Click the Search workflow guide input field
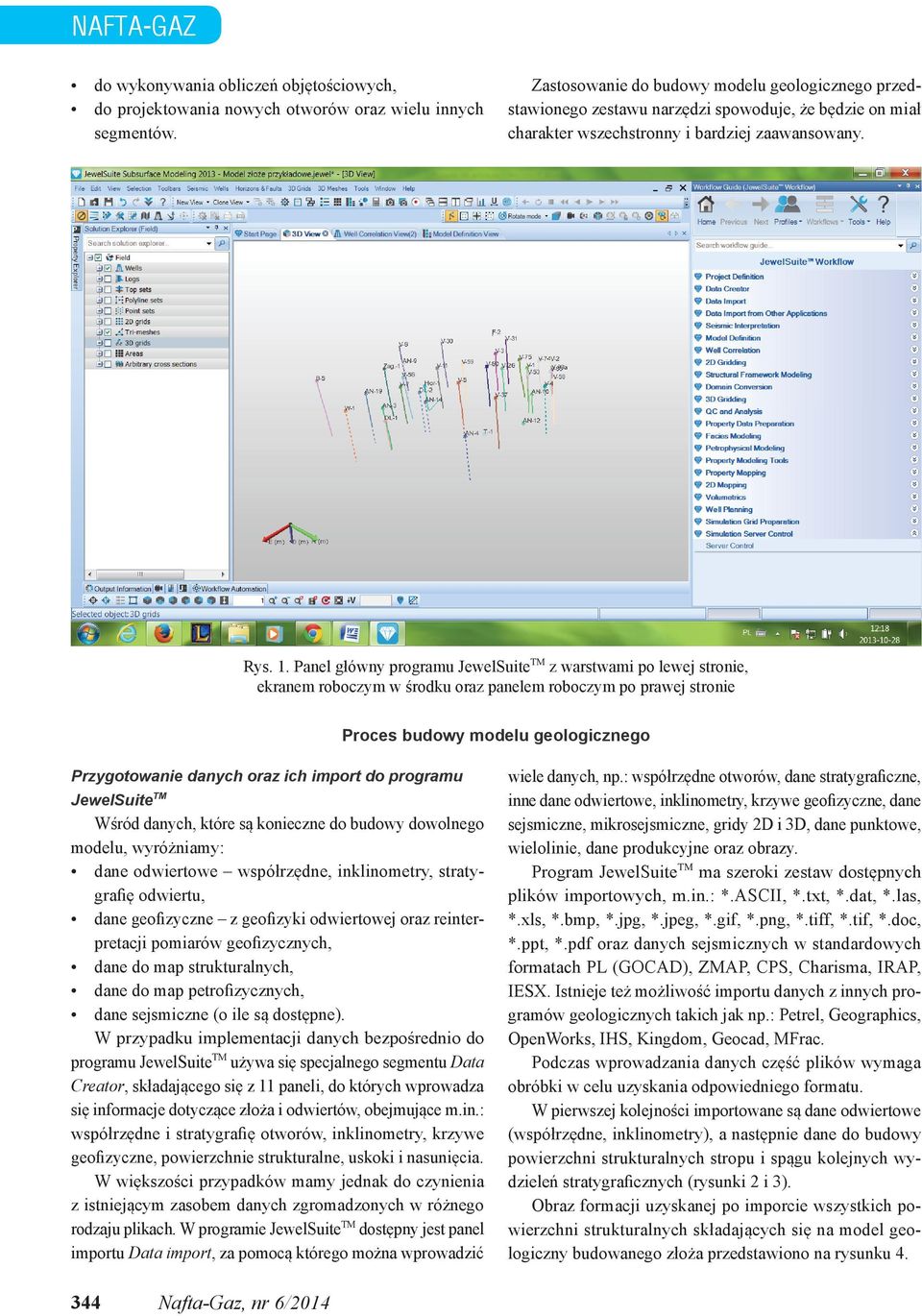This screenshot has height=1316, width=922. (x=800, y=245)
